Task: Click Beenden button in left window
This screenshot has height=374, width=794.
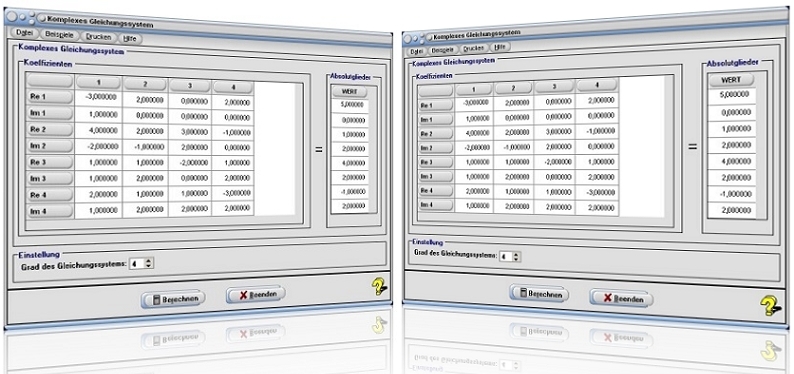Action: click(x=256, y=294)
